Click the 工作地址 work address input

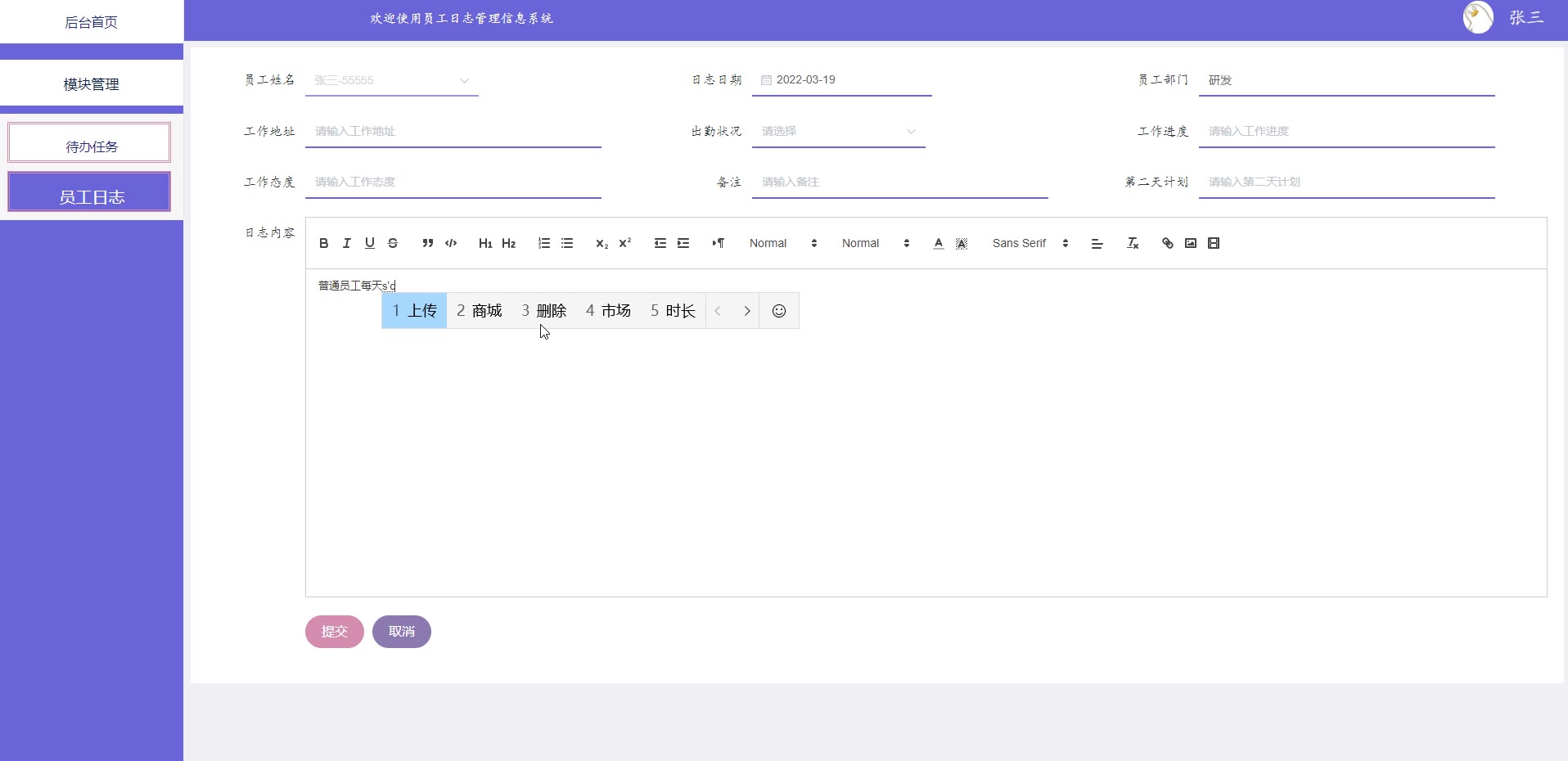[x=453, y=131]
